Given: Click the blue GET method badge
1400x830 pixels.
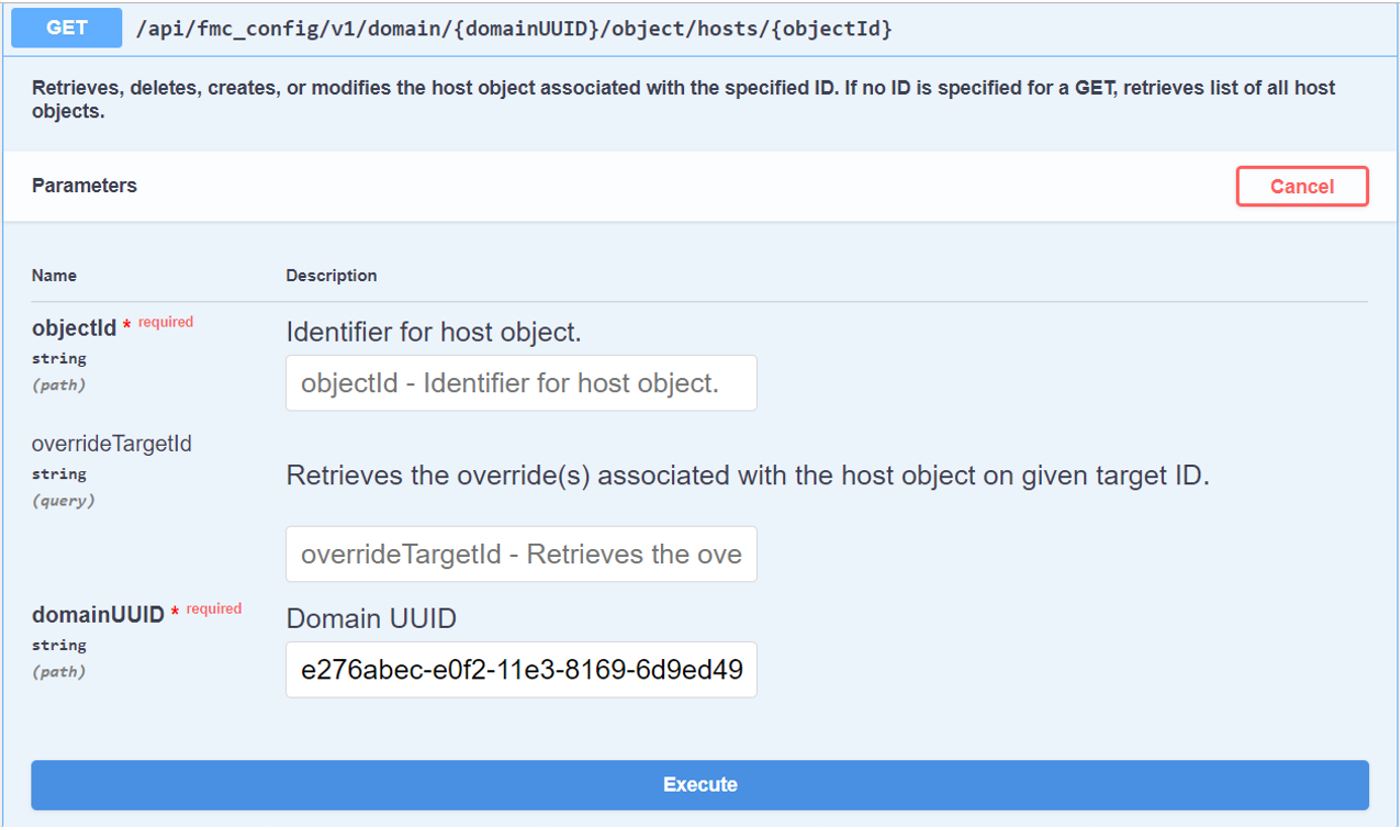Looking at the screenshot, I should coord(64,29).
